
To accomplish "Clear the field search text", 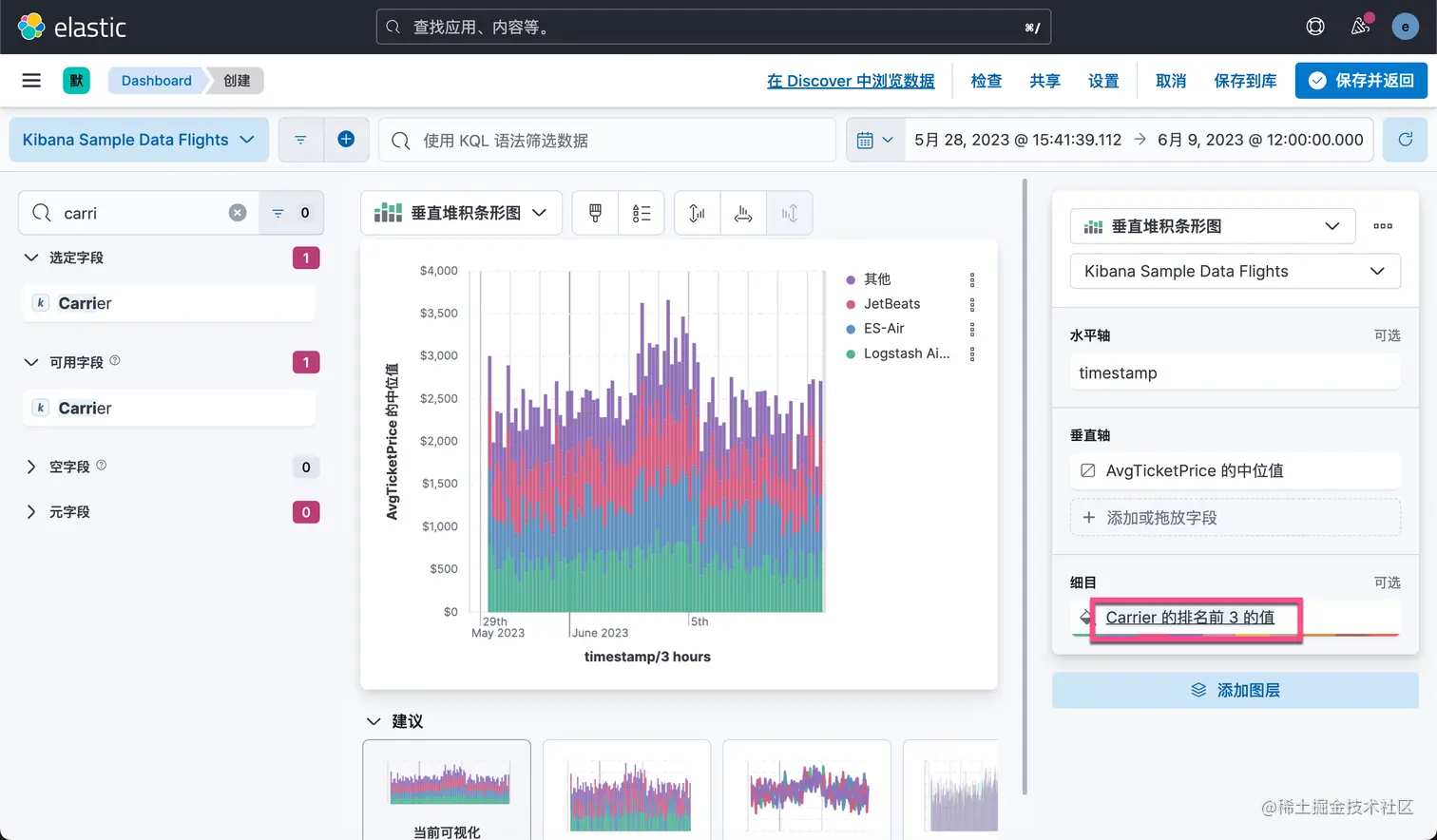I will (x=238, y=213).
